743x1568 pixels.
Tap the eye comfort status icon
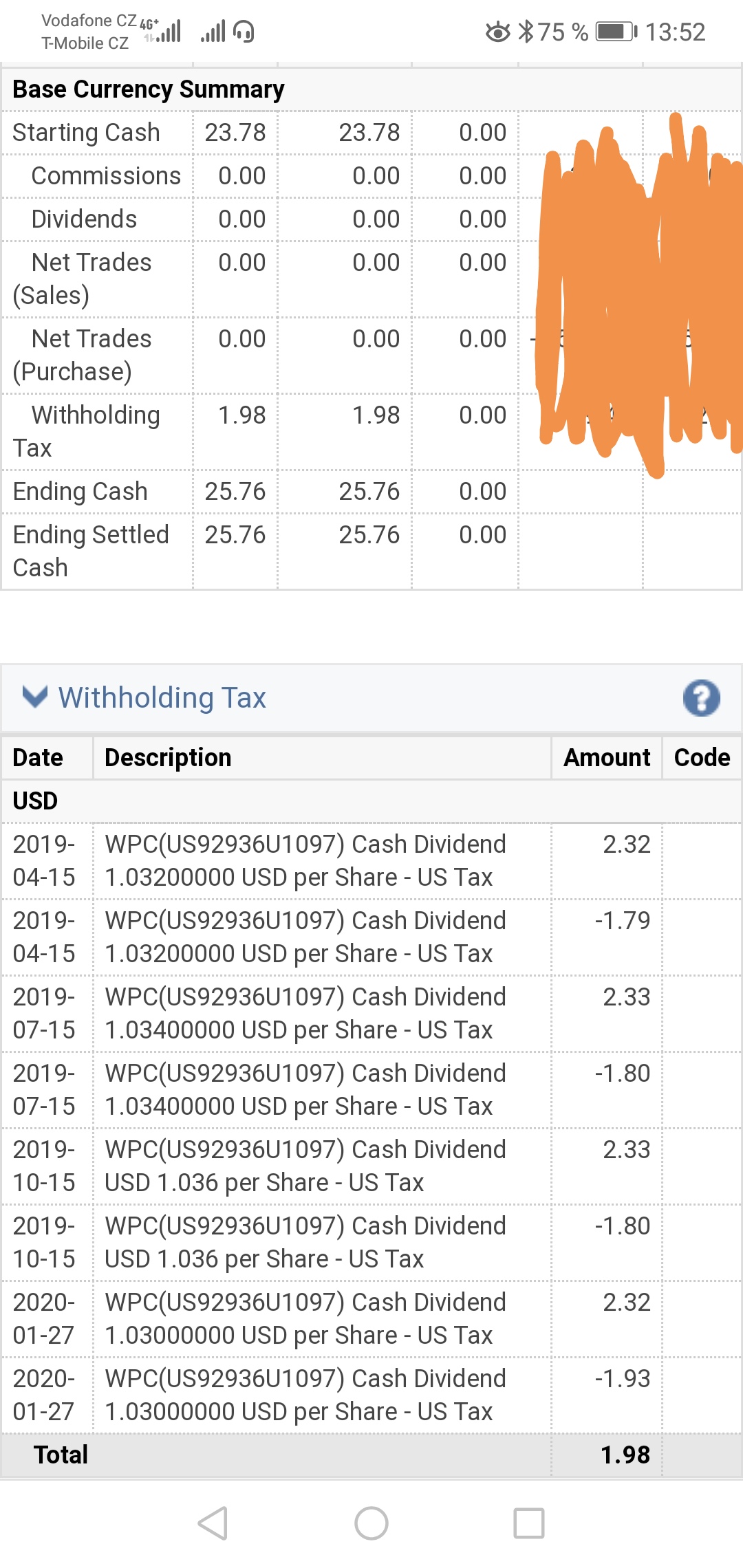498,32
